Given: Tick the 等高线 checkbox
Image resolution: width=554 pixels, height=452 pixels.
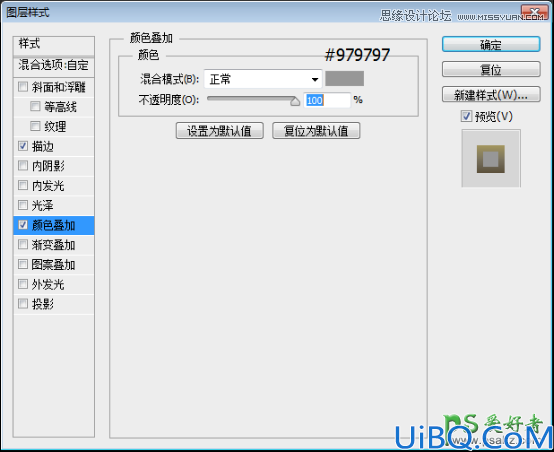Looking at the screenshot, I should tap(35, 106).
